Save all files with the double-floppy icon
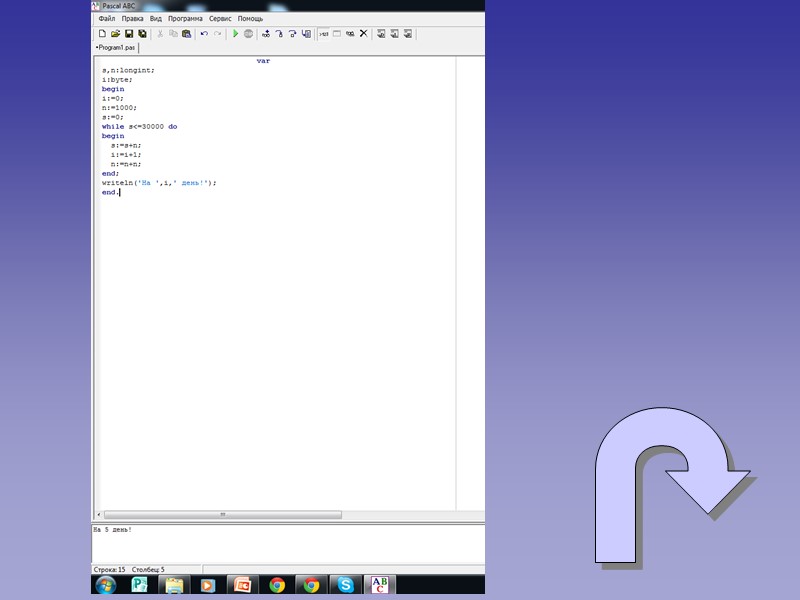 [x=142, y=34]
